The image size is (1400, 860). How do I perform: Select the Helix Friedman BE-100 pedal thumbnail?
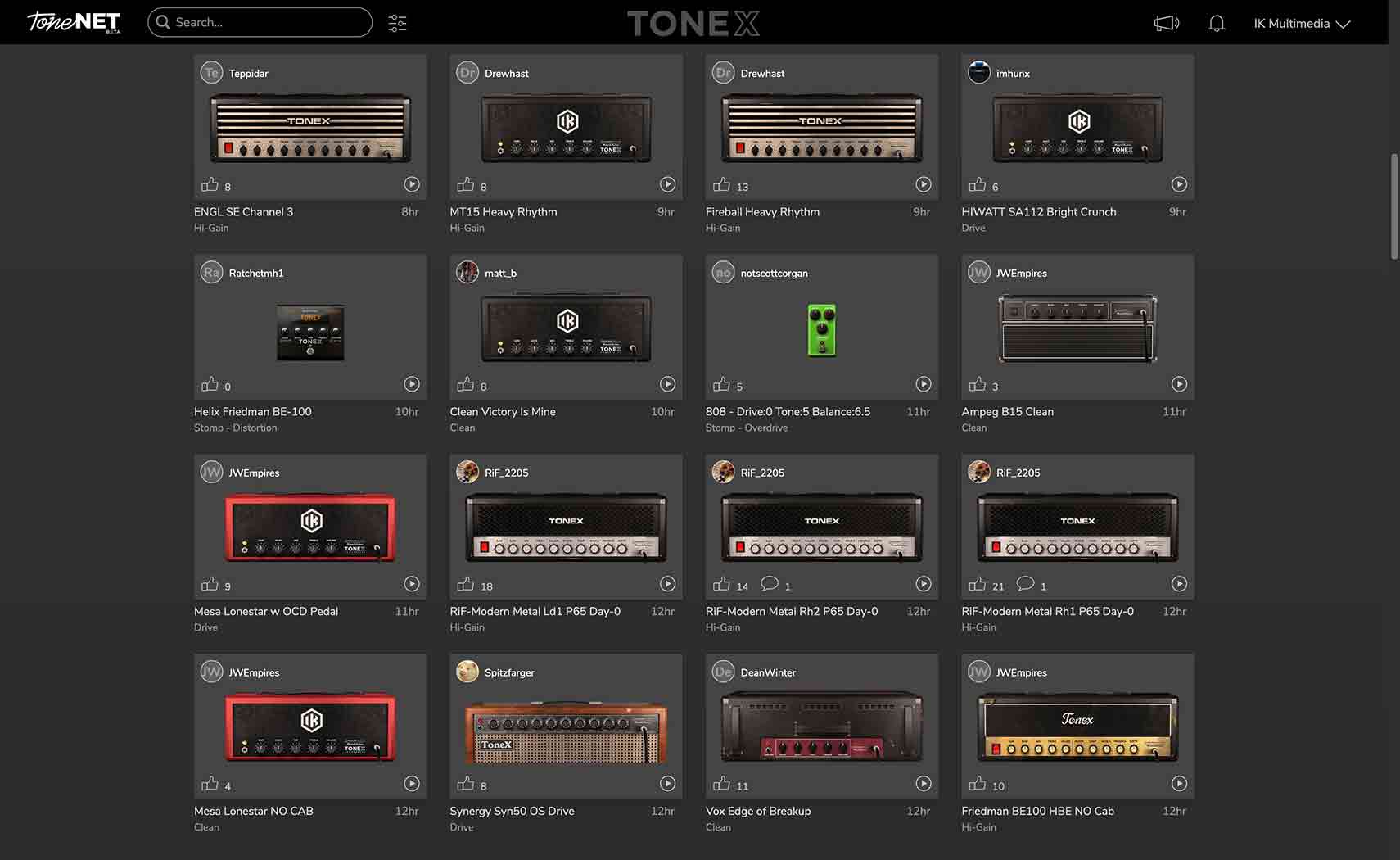pos(310,333)
